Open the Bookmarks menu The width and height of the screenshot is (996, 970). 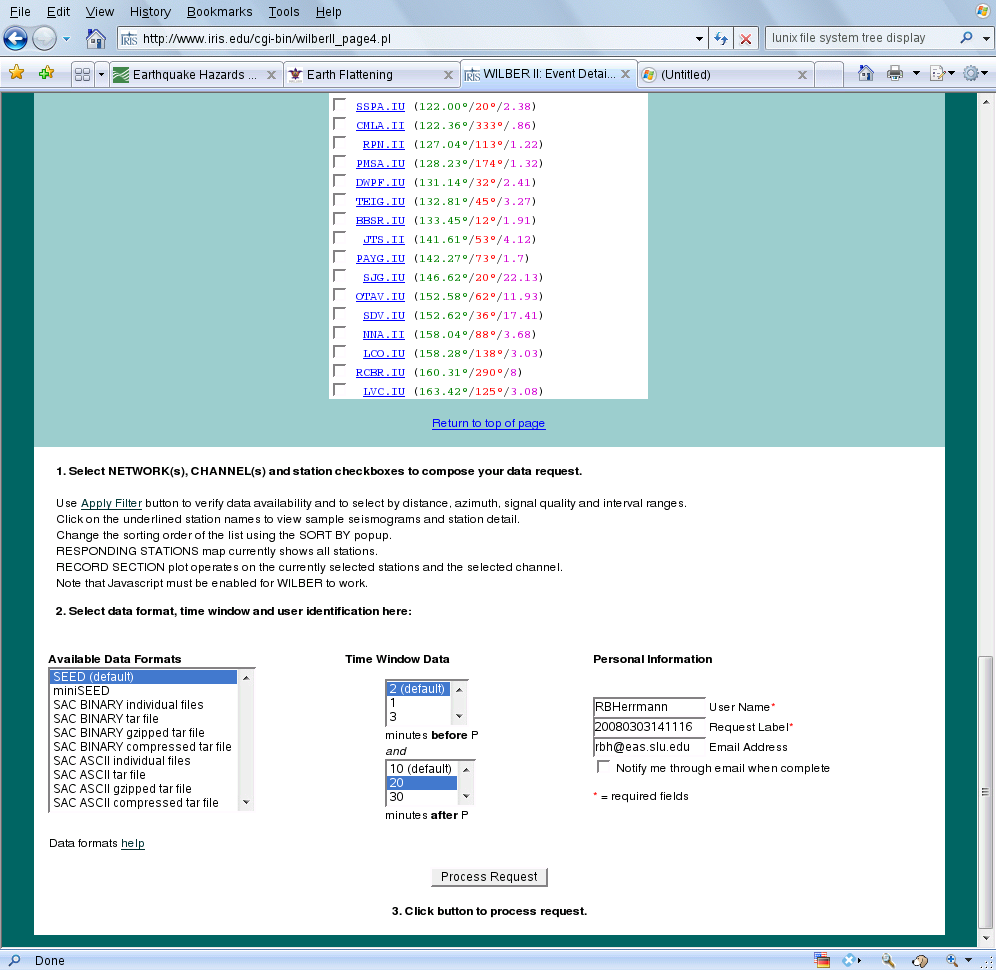[219, 11]
